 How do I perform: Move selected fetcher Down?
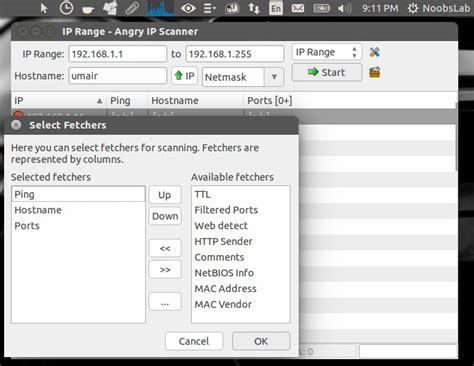[x=165, y=216]
